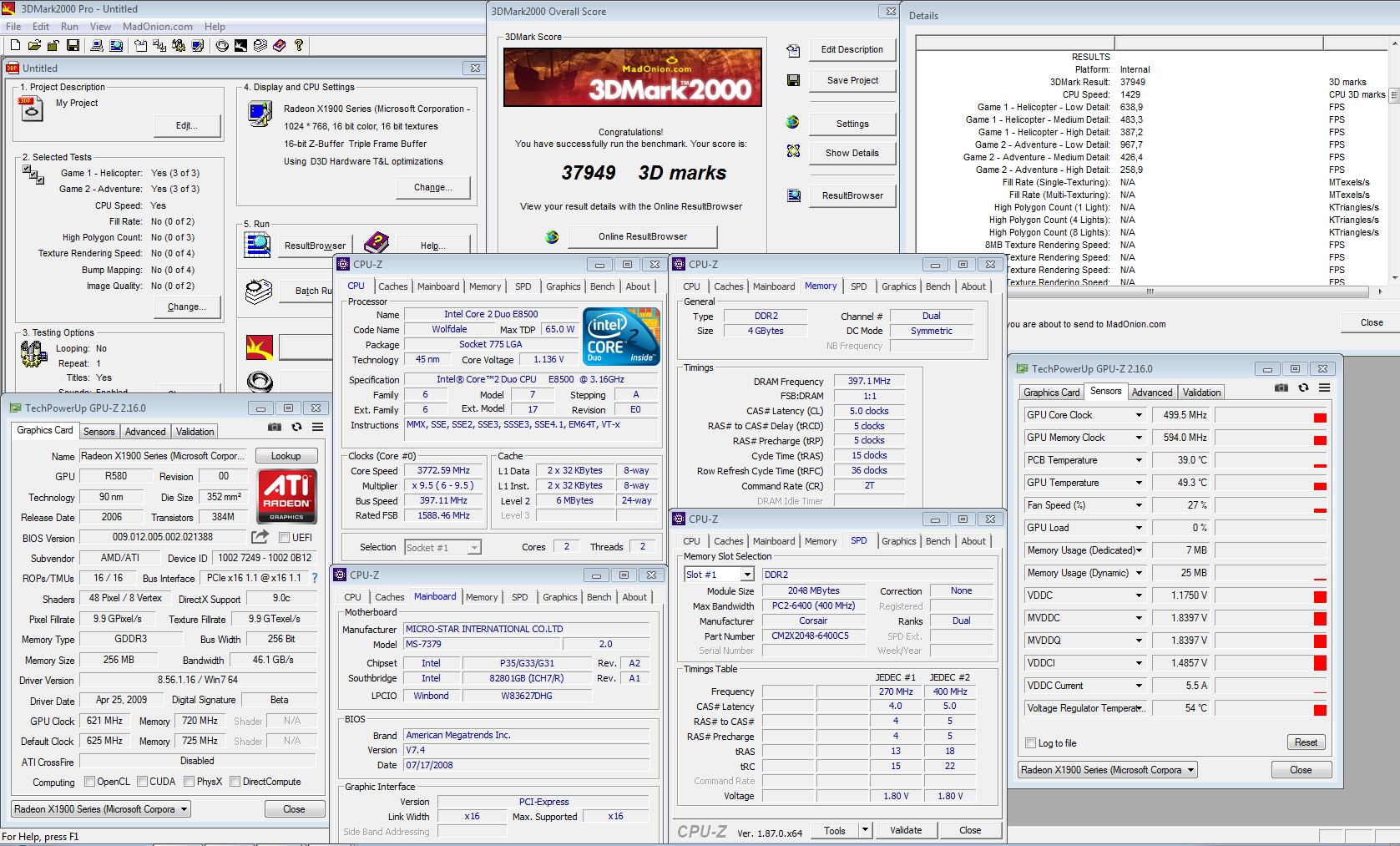Viewport: 1400px width, 846px height.
Task: Open the card selector in Graphics Card window
Action: tap(101, 809)
